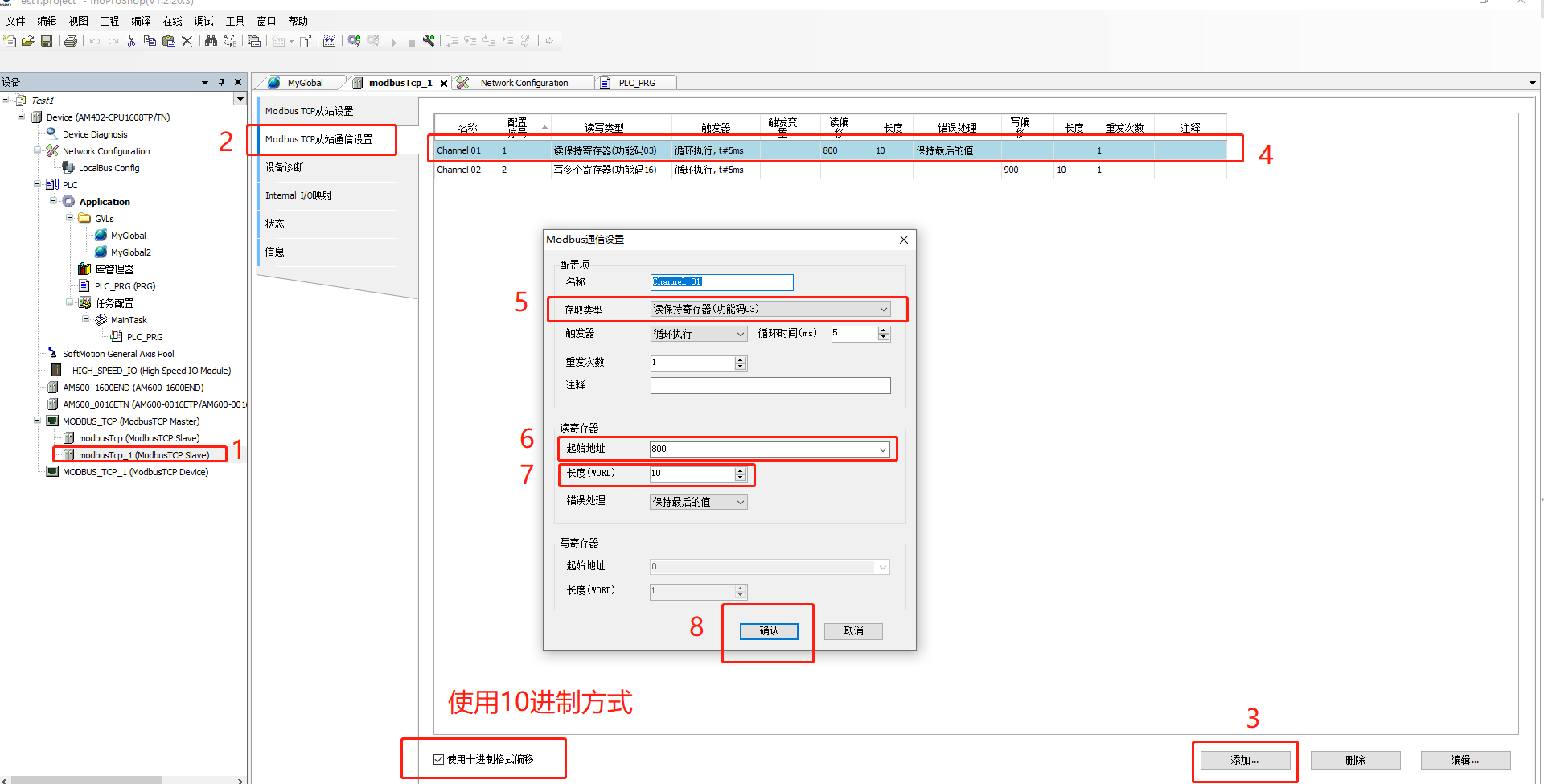Image resolution: width=1544 pixels, height=784 pixels.
Task: Open the 触发器 trigger dropdown
Action: (x=741, y=335)
